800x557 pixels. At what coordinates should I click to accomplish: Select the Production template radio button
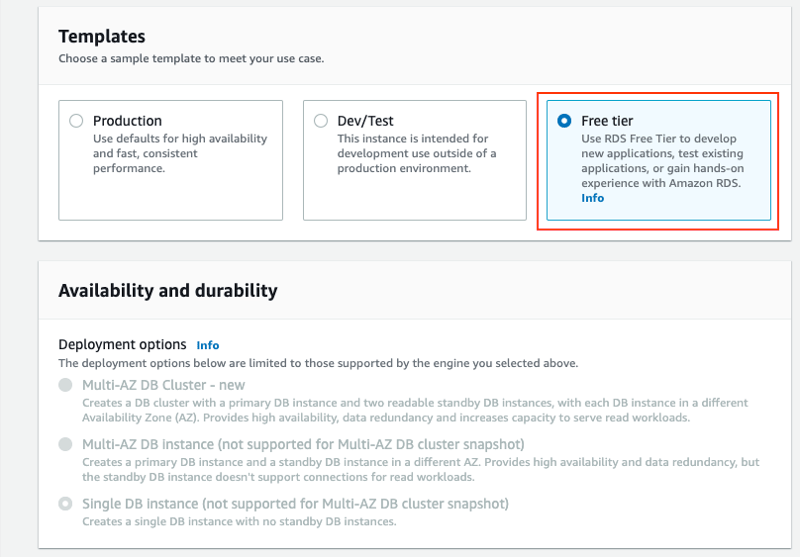click(x=76, y=121)
